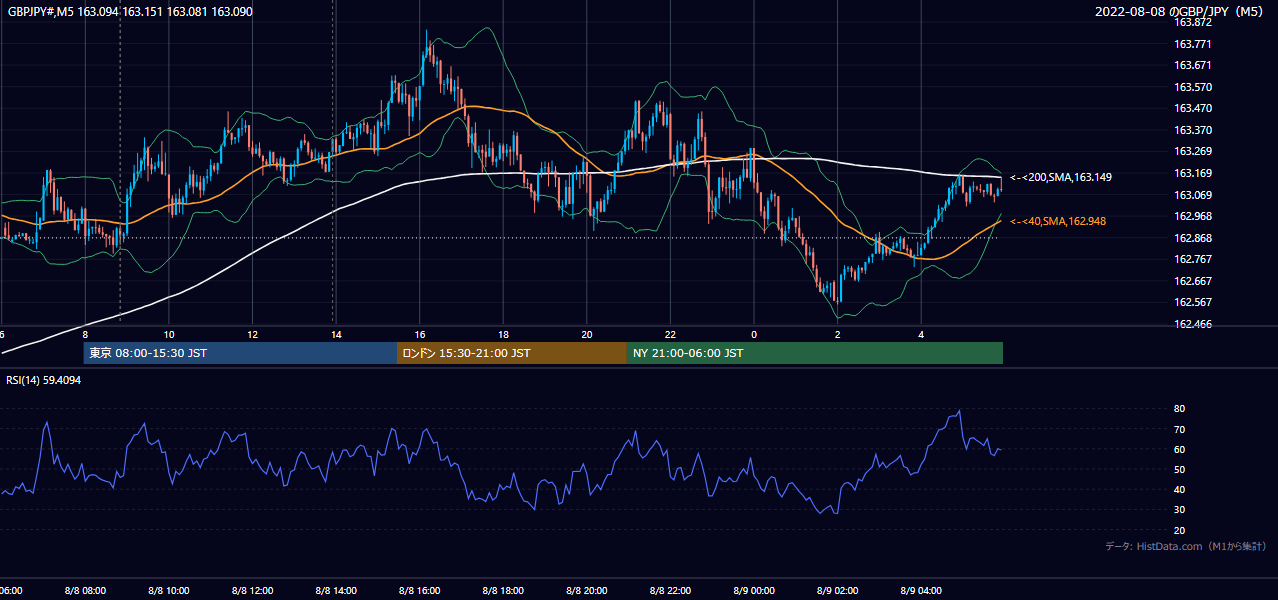1278x600 pixels.
Task: Click price axis value 162.868
Action: pos(1193,238)
